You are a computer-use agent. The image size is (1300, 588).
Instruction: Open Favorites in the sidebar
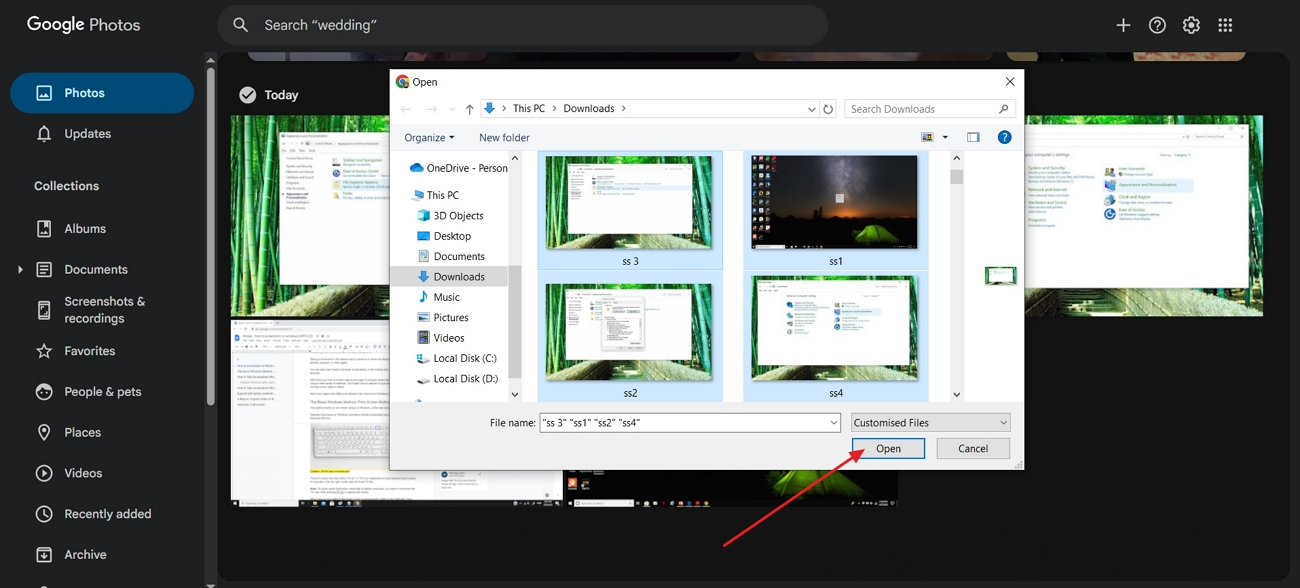[89, 351]
